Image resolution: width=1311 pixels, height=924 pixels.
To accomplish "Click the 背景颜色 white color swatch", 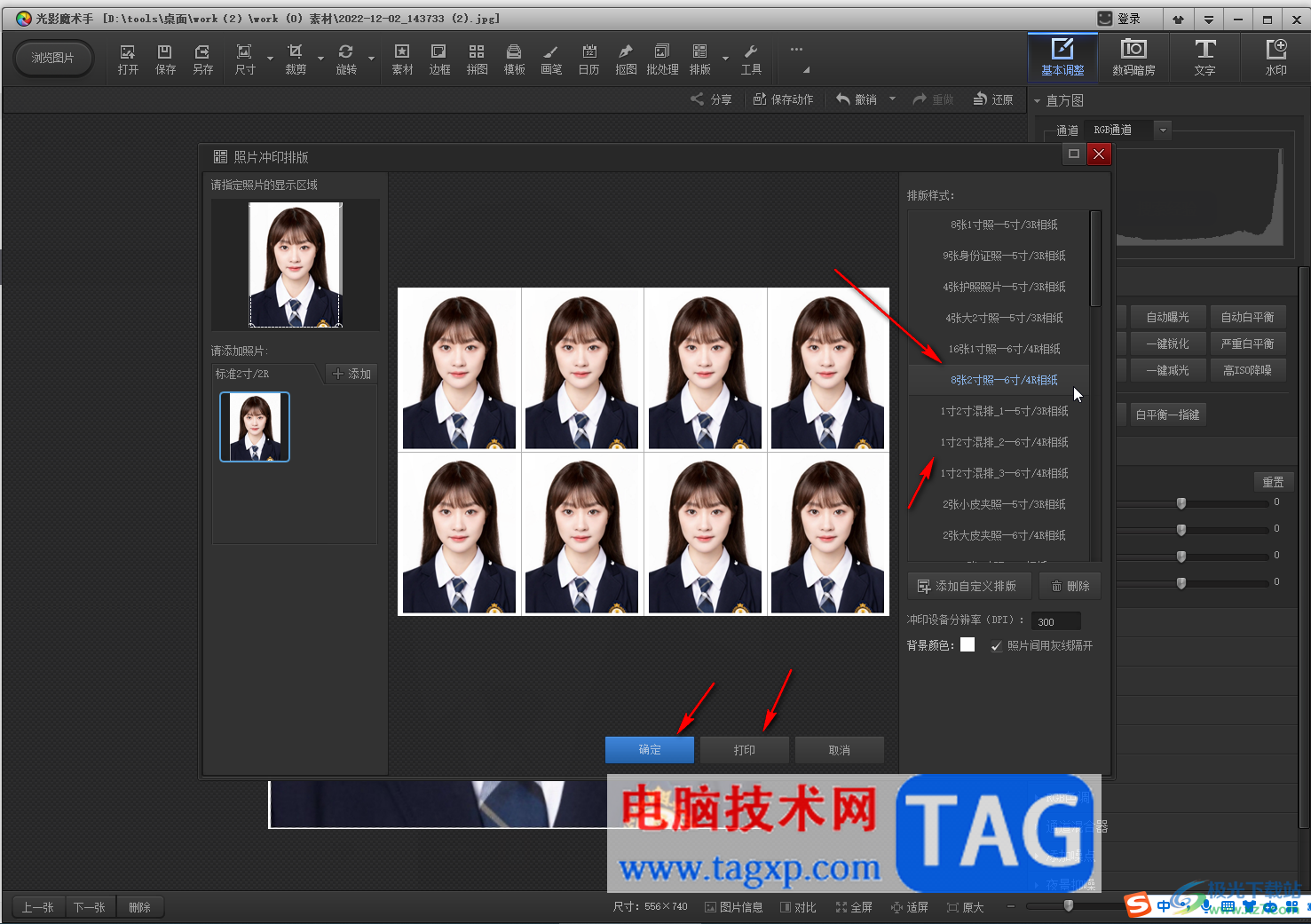I will [967, 645].
